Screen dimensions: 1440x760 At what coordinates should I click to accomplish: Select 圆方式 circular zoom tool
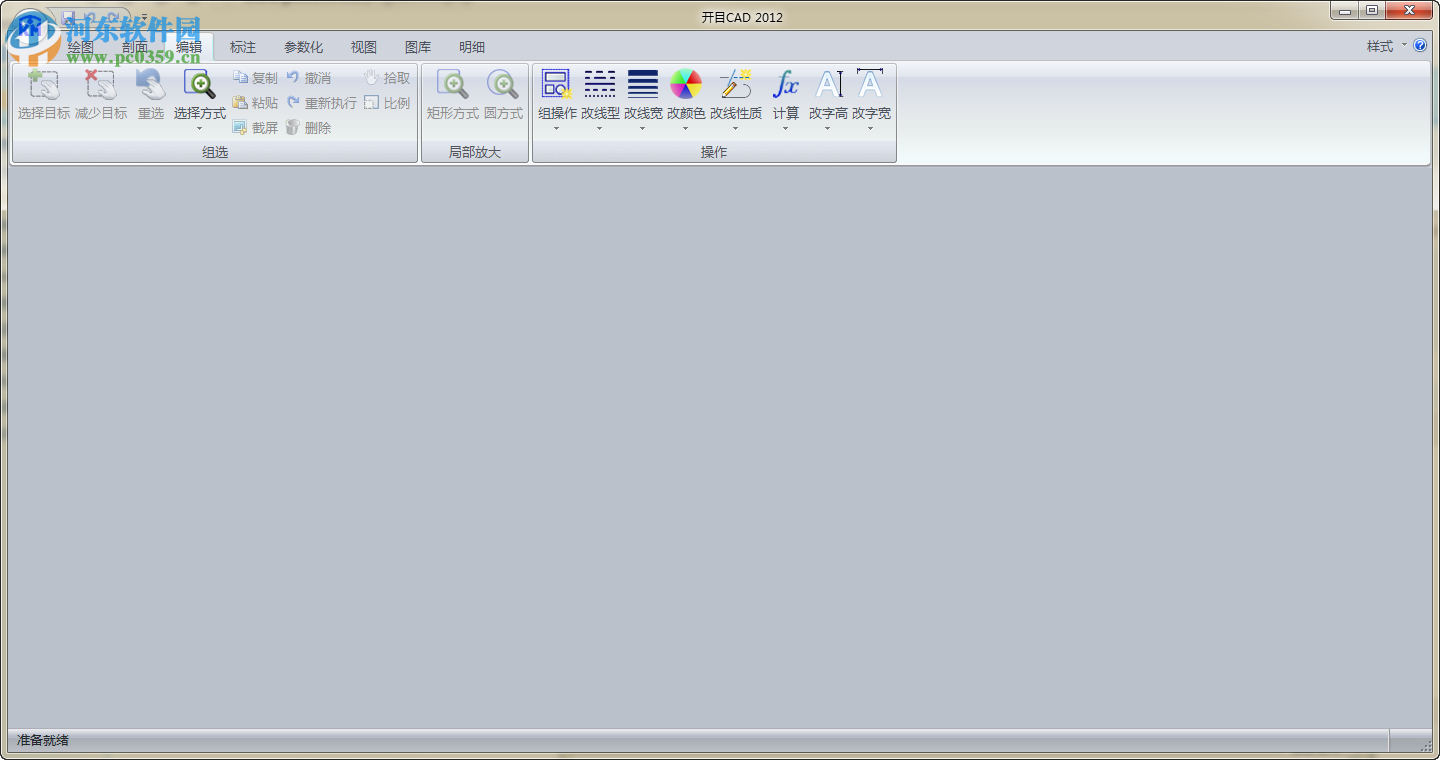tap(504, 96)
